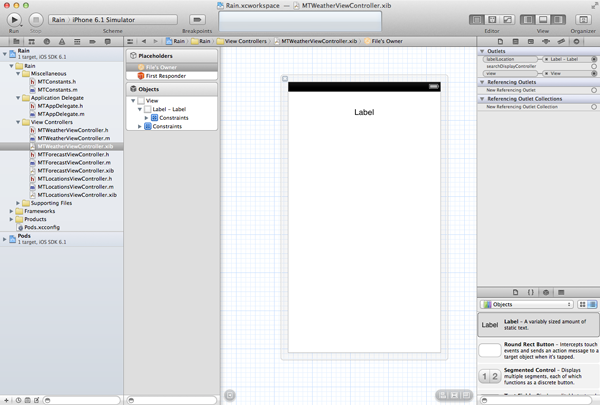Open the Organizer window

[x=582, y=19]
